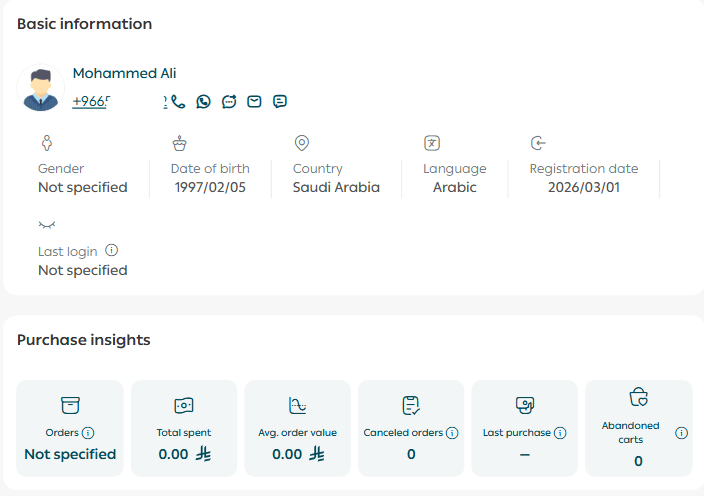Click the Total spent card
704x496 pixels.
[184, 428]
